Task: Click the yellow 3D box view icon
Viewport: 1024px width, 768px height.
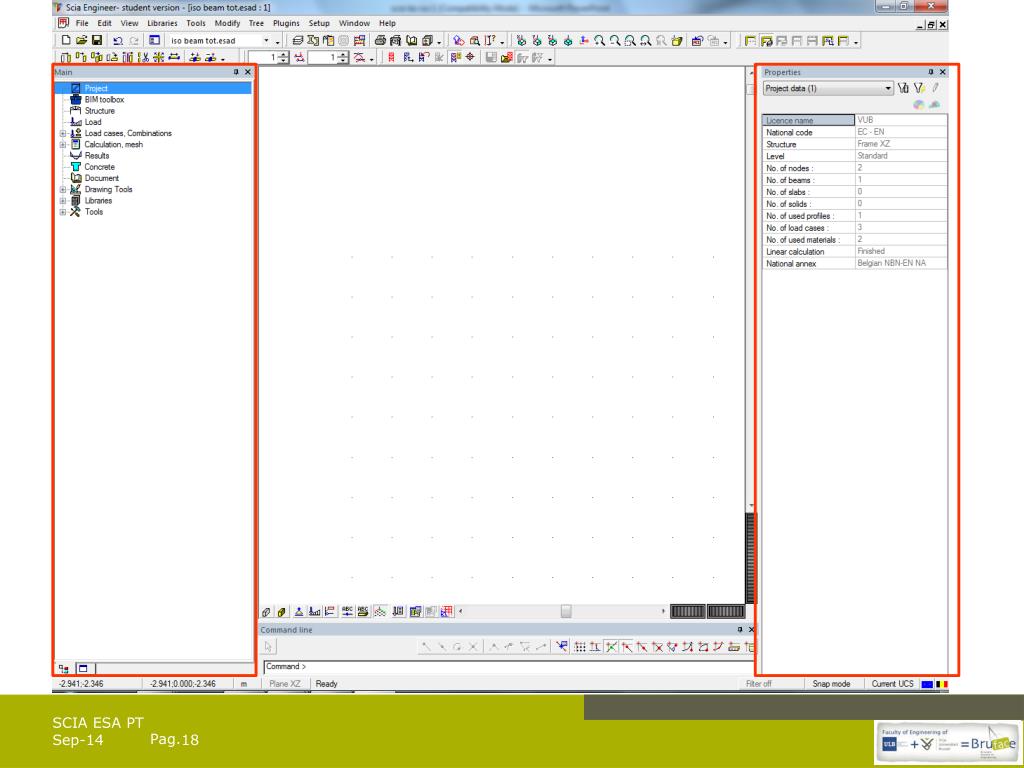Action: (x=677, y=40)
